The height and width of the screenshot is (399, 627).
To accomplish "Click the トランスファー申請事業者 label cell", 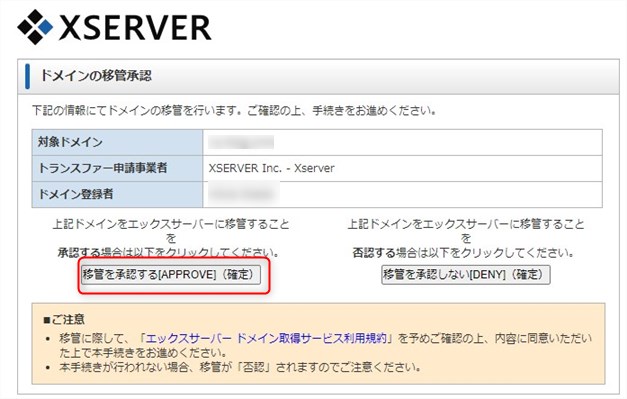I will 117,168.
